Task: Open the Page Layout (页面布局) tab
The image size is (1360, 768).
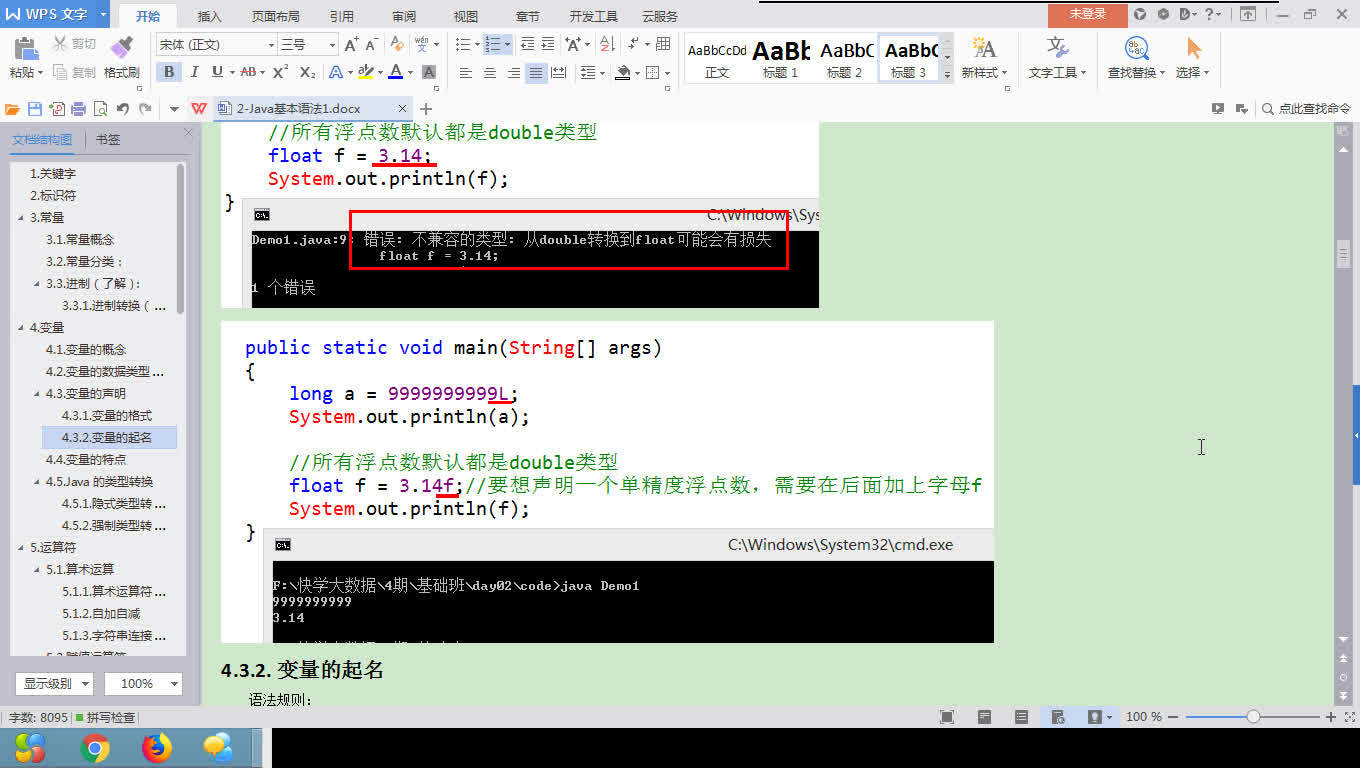Action: click(275, 16)
